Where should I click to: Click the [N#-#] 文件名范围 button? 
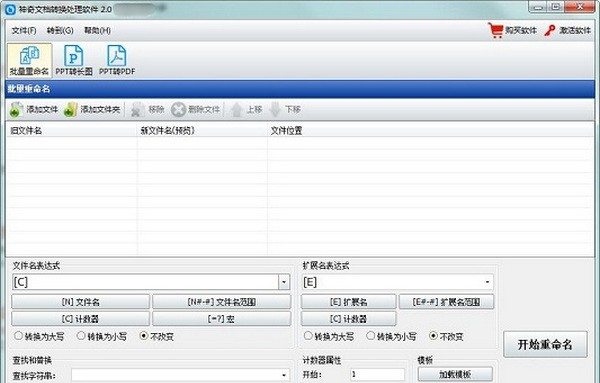[222, 302]
